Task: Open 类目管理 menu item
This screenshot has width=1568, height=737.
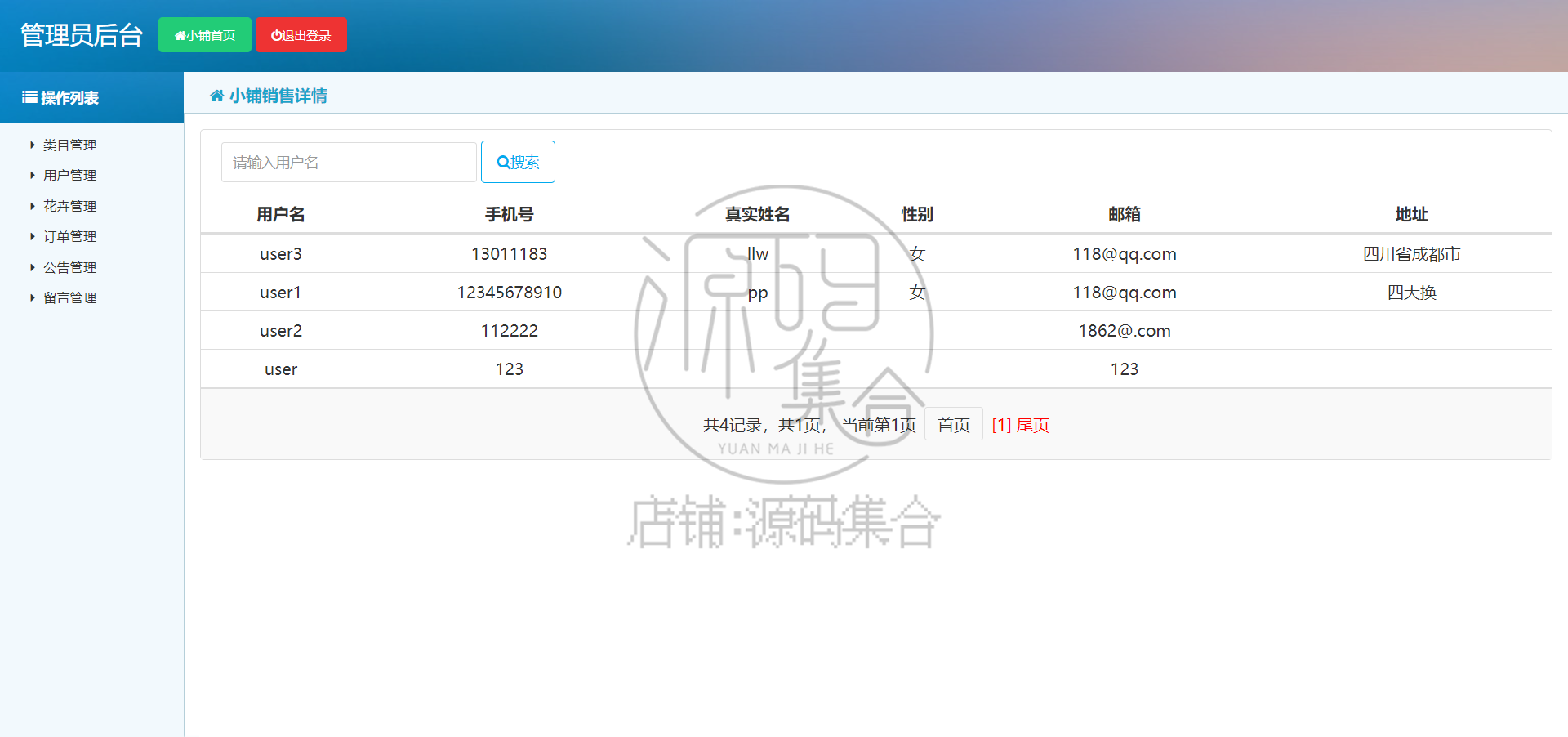Action: coord(69,145)
